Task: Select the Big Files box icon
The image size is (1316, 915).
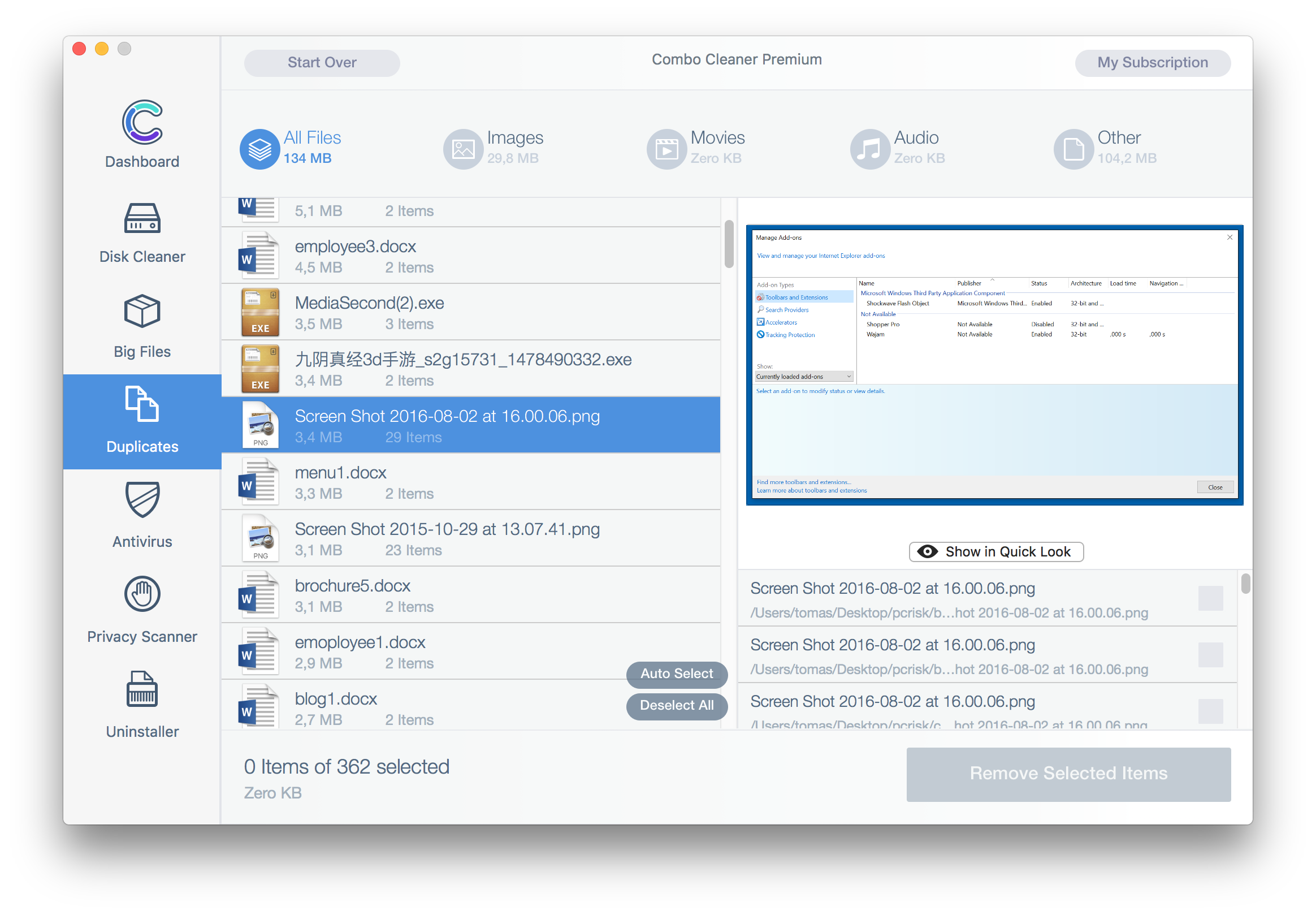Action: (x=142, y=311)
